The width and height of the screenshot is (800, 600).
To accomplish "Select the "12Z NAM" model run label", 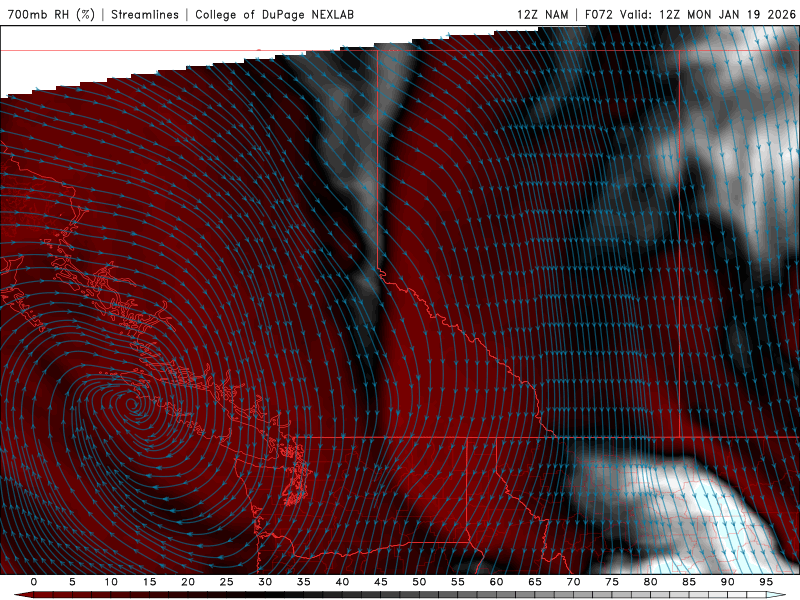I will 542,14.
